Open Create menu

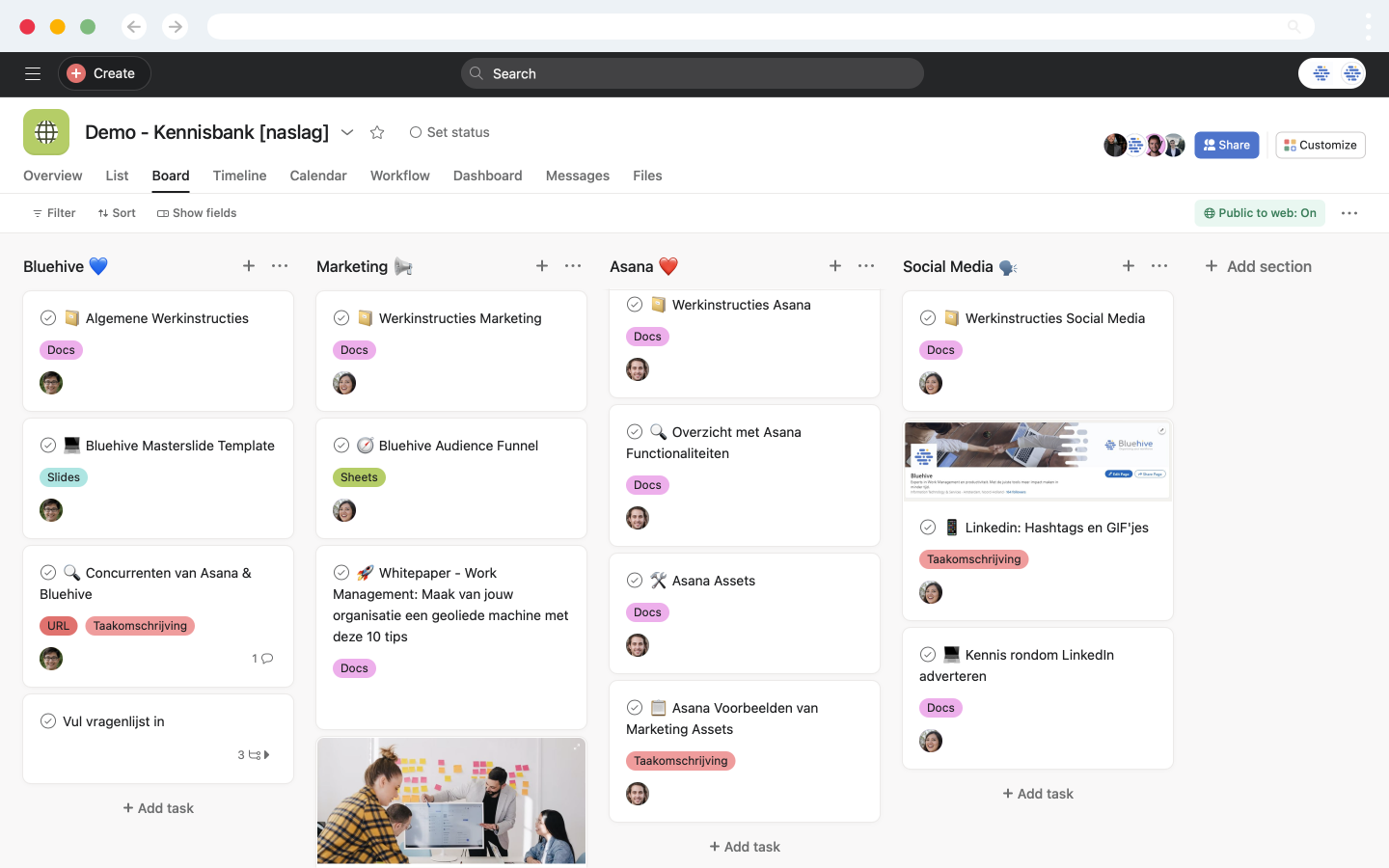tap(104, 73)
